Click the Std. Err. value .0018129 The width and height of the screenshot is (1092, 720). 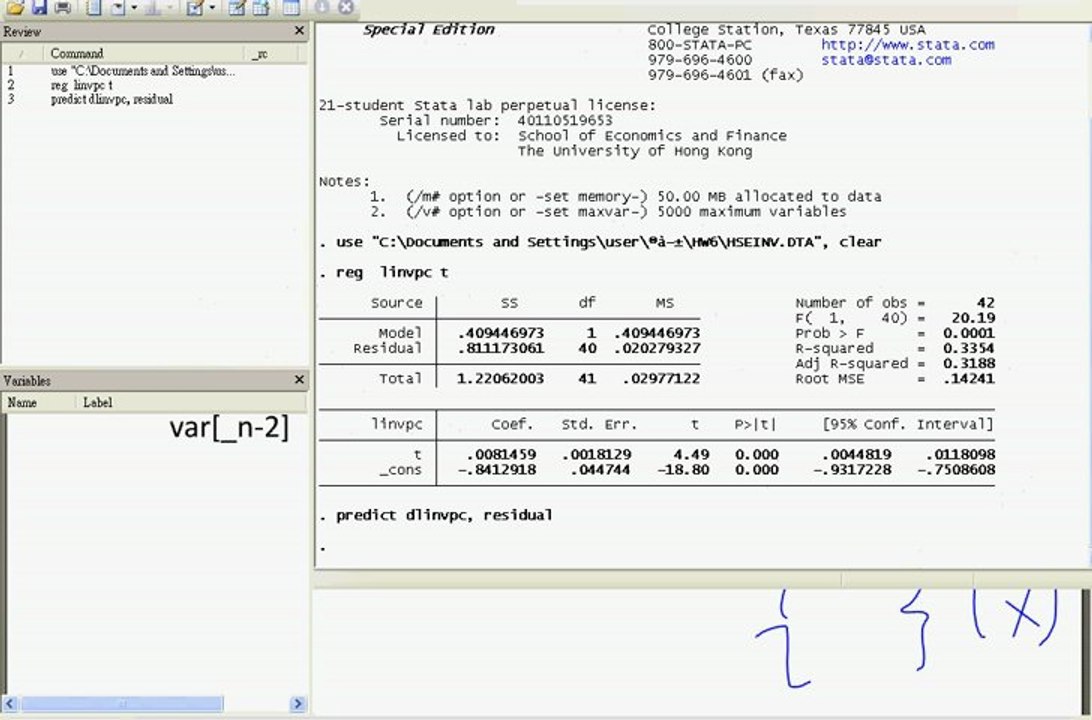(x=596, y=455)
